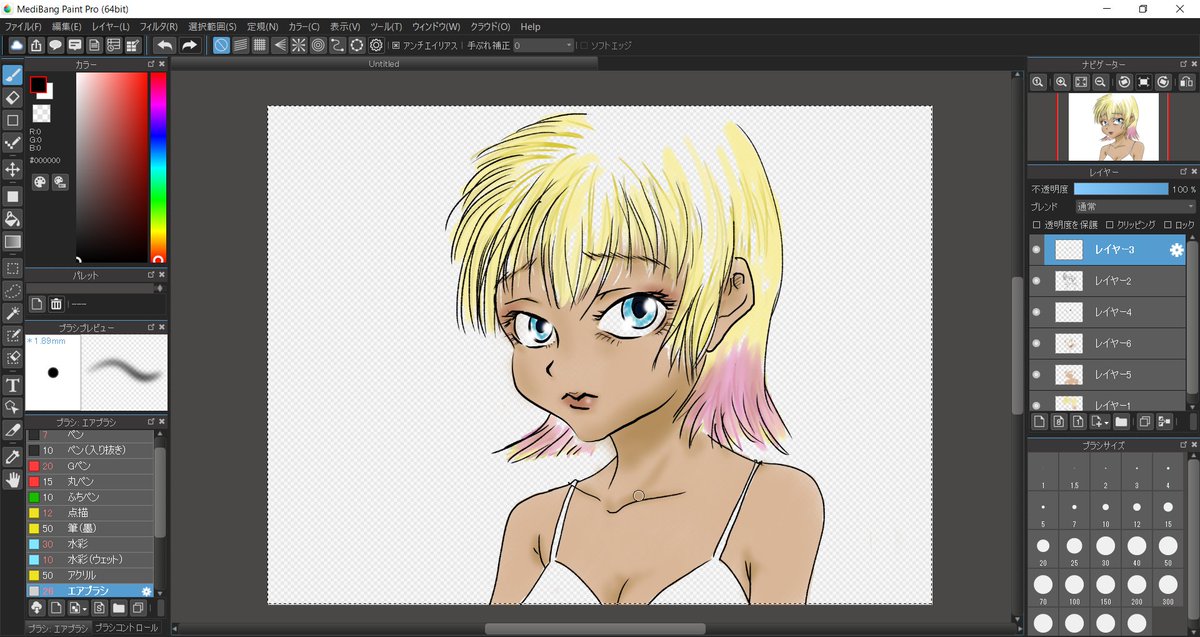Zoom in on the navigator

pos(1061,82)
